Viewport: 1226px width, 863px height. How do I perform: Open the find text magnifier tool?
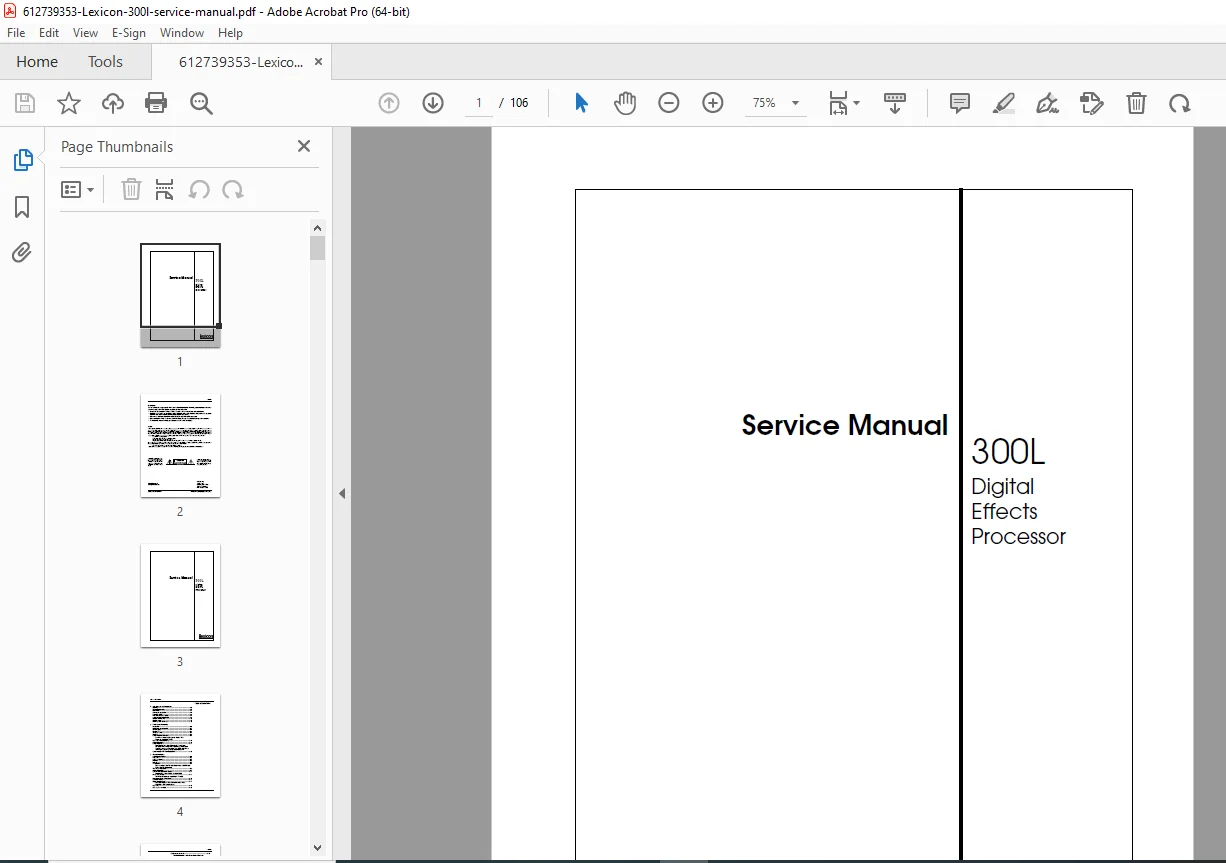(202, 103)
